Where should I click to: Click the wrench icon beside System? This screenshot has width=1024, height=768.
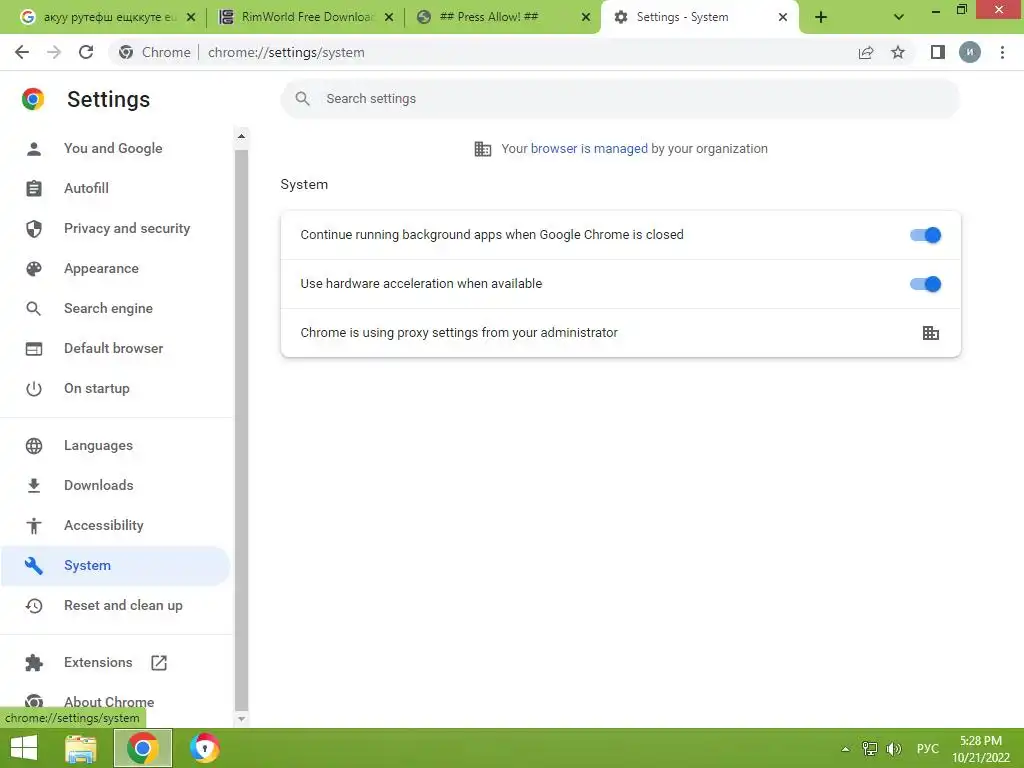click(x=34, y=566)
